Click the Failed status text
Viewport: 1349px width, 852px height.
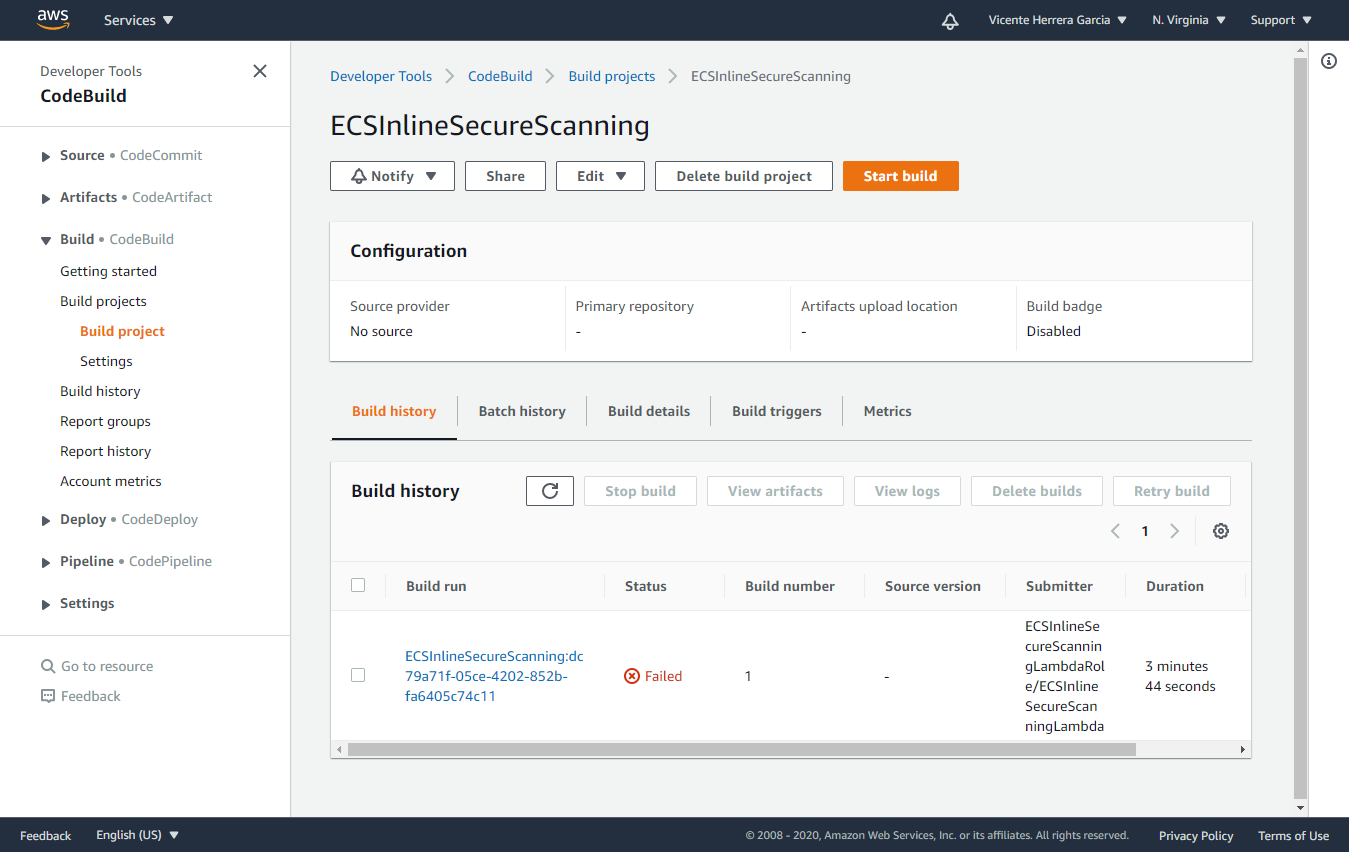click(663, 676)
